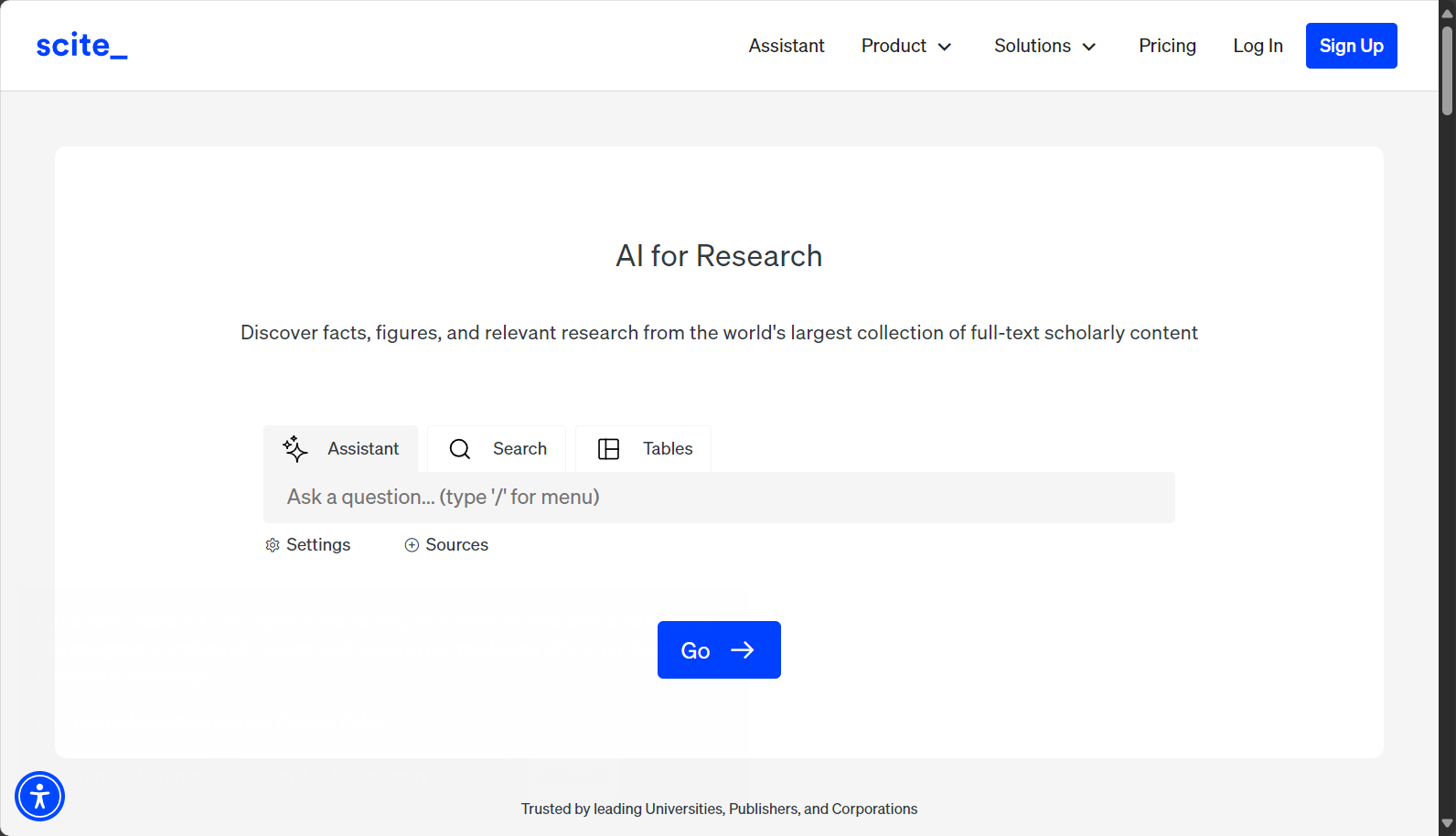Select the Assistant tab label
Screen dimensions: 1456x836
click(x=363, y=449)
